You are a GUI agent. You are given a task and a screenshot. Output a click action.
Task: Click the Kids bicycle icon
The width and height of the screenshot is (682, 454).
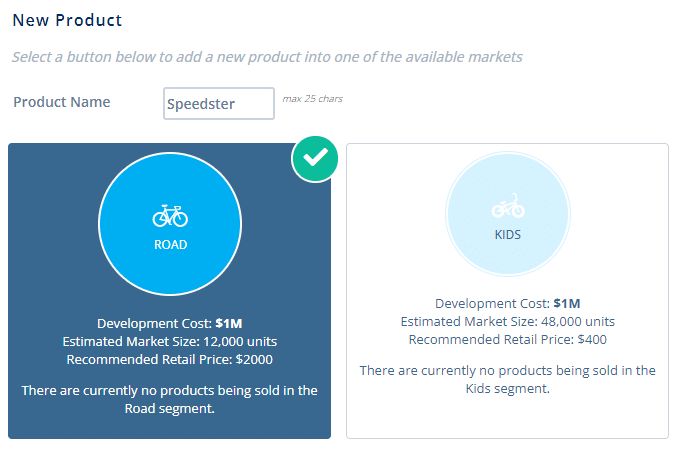(x=507, y=207)
